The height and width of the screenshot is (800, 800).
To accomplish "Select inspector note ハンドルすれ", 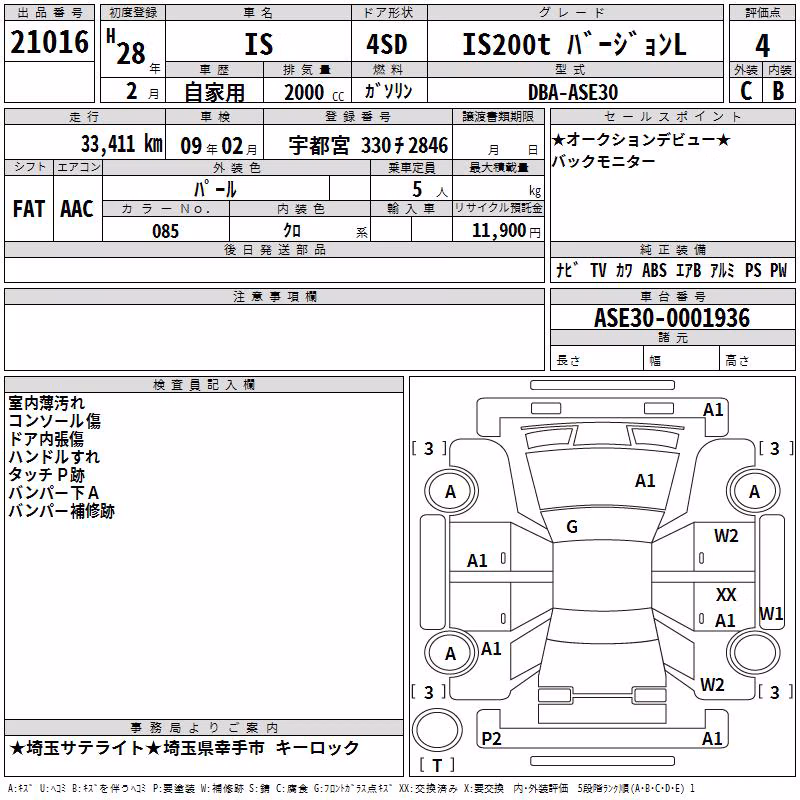I will pyautogui.click(x=54, y=457).
